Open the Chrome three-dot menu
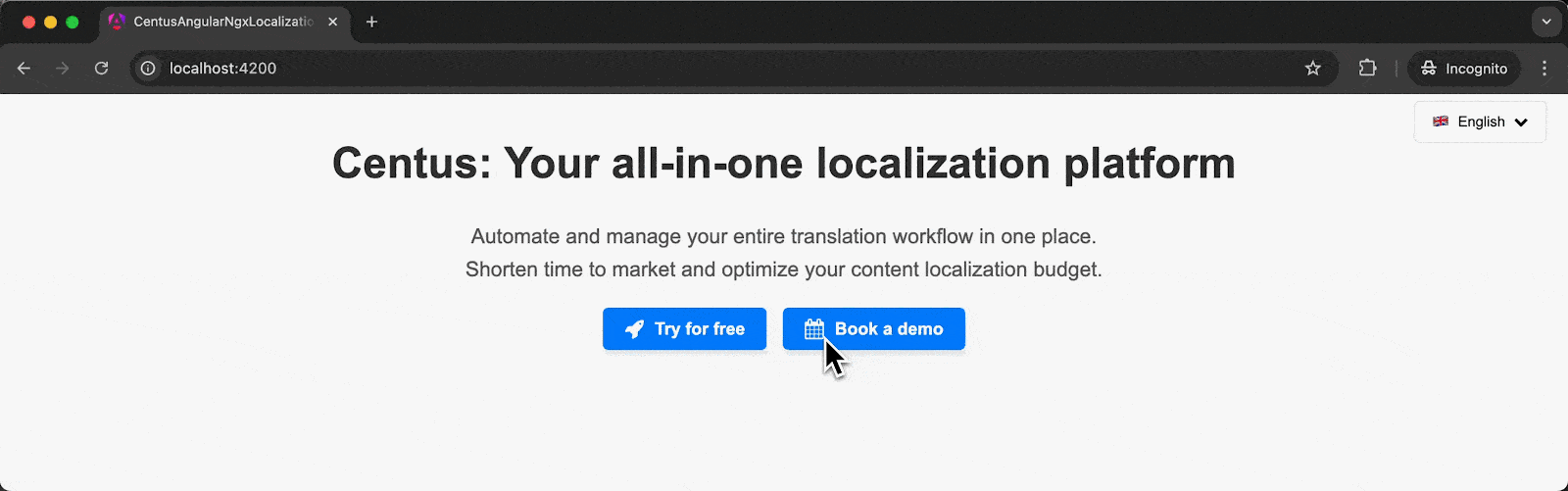 [x=1544, y=69]
